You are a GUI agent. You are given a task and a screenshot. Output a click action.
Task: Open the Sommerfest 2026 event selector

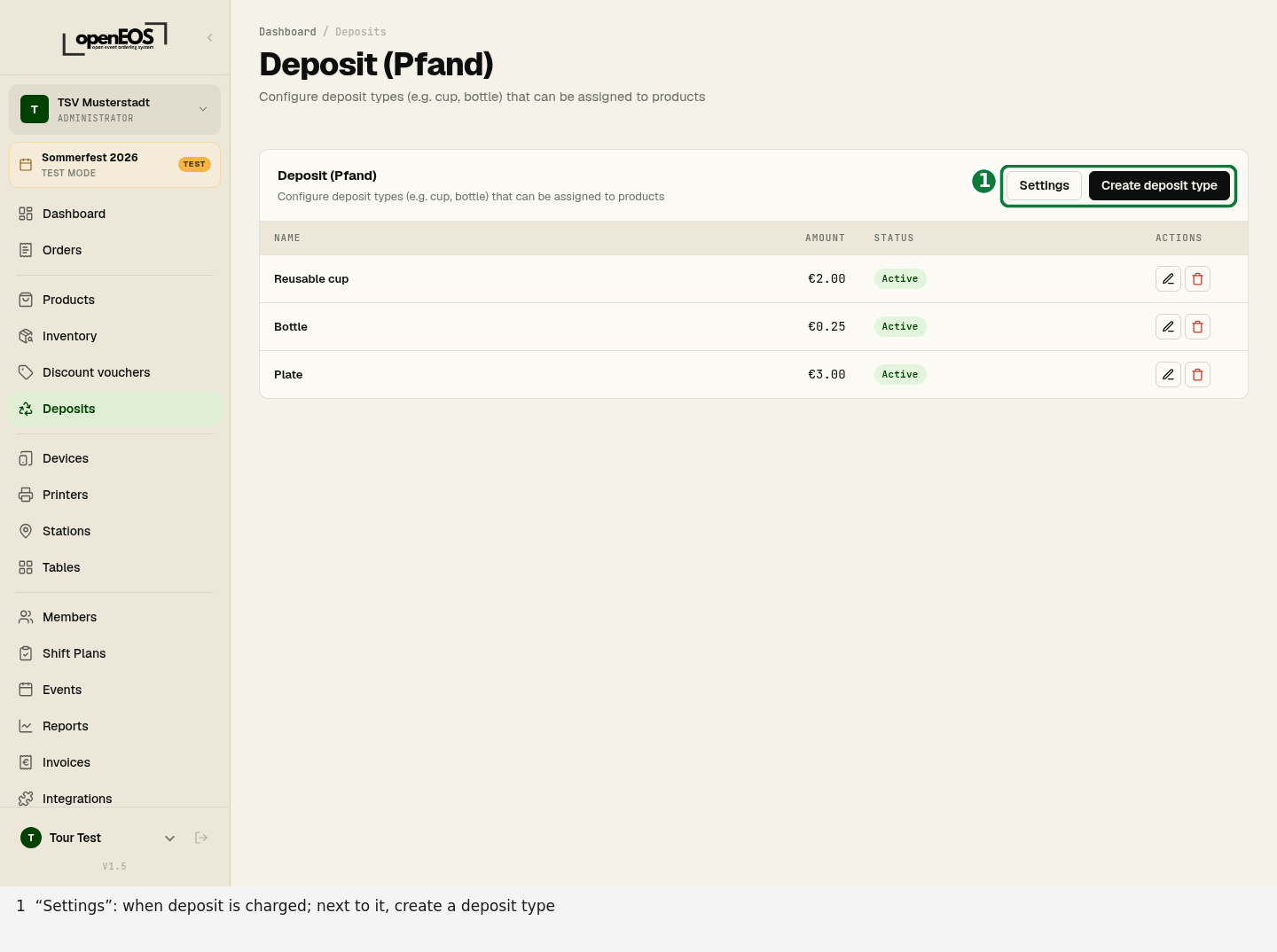(114, 165)
